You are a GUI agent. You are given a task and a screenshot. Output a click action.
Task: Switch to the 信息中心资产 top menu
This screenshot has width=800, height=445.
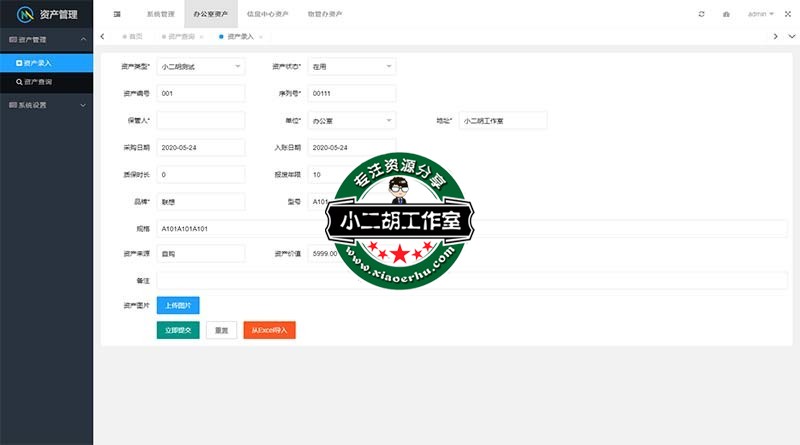pos(267,14)
